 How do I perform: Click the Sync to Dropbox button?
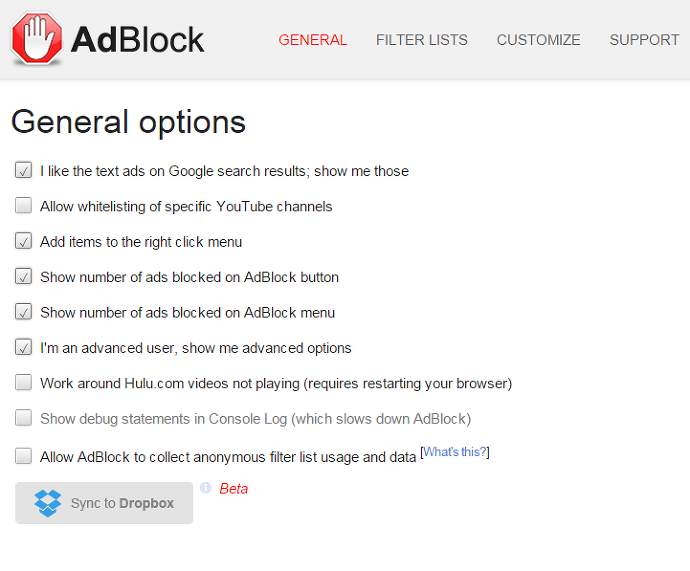[x=104, y=503]
